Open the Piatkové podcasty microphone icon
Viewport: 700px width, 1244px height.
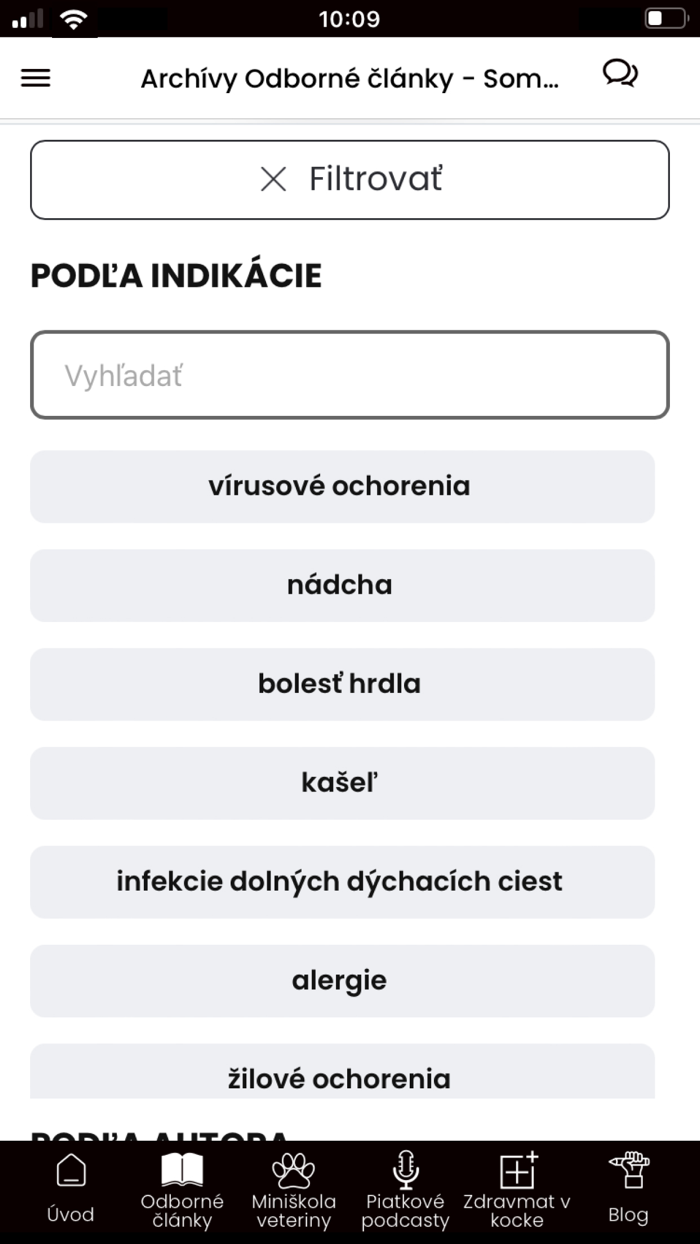click(404, 1168)
